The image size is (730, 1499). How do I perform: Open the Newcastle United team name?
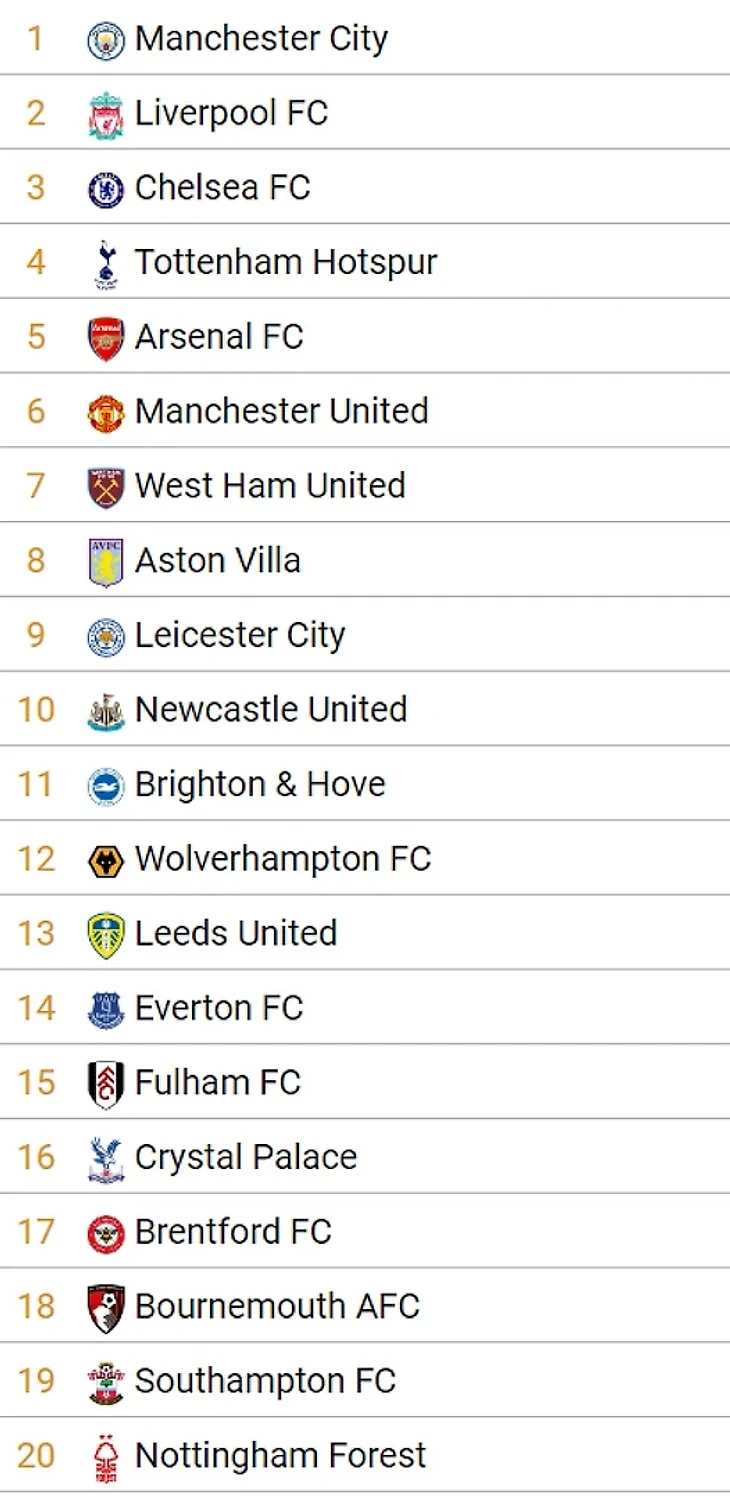(x=271, y=709)
